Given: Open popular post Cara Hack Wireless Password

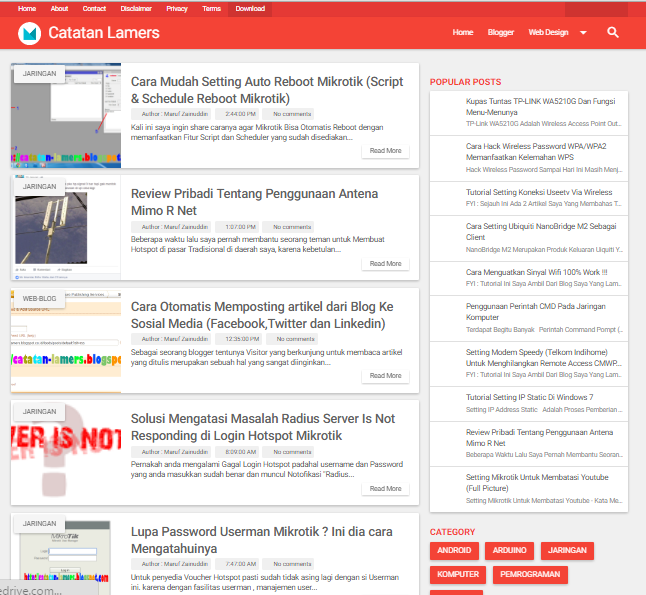Looking at the screenshot, I should coord(536,152).
